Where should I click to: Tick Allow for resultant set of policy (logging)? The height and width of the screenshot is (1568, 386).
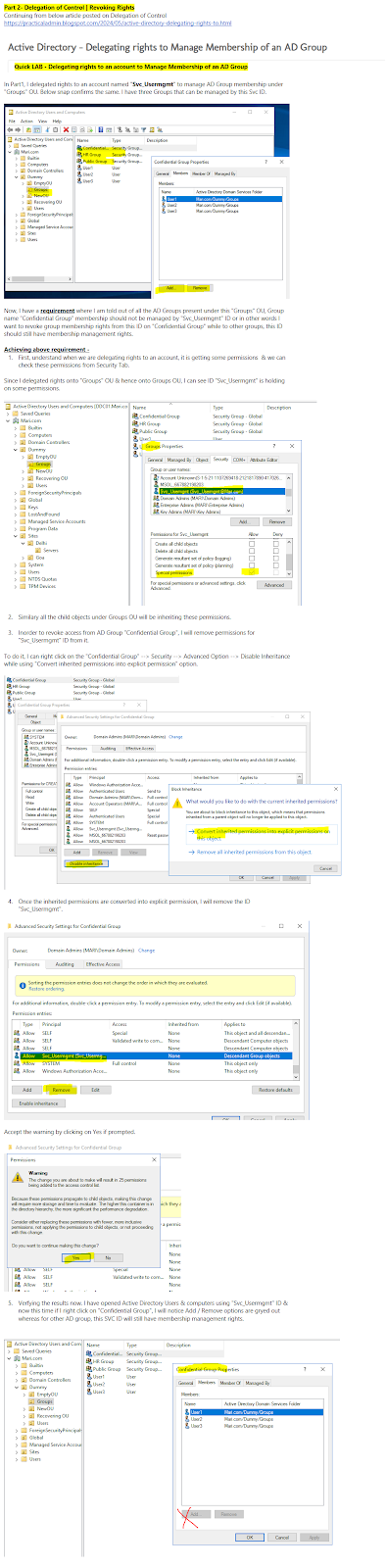coord(252,558)
